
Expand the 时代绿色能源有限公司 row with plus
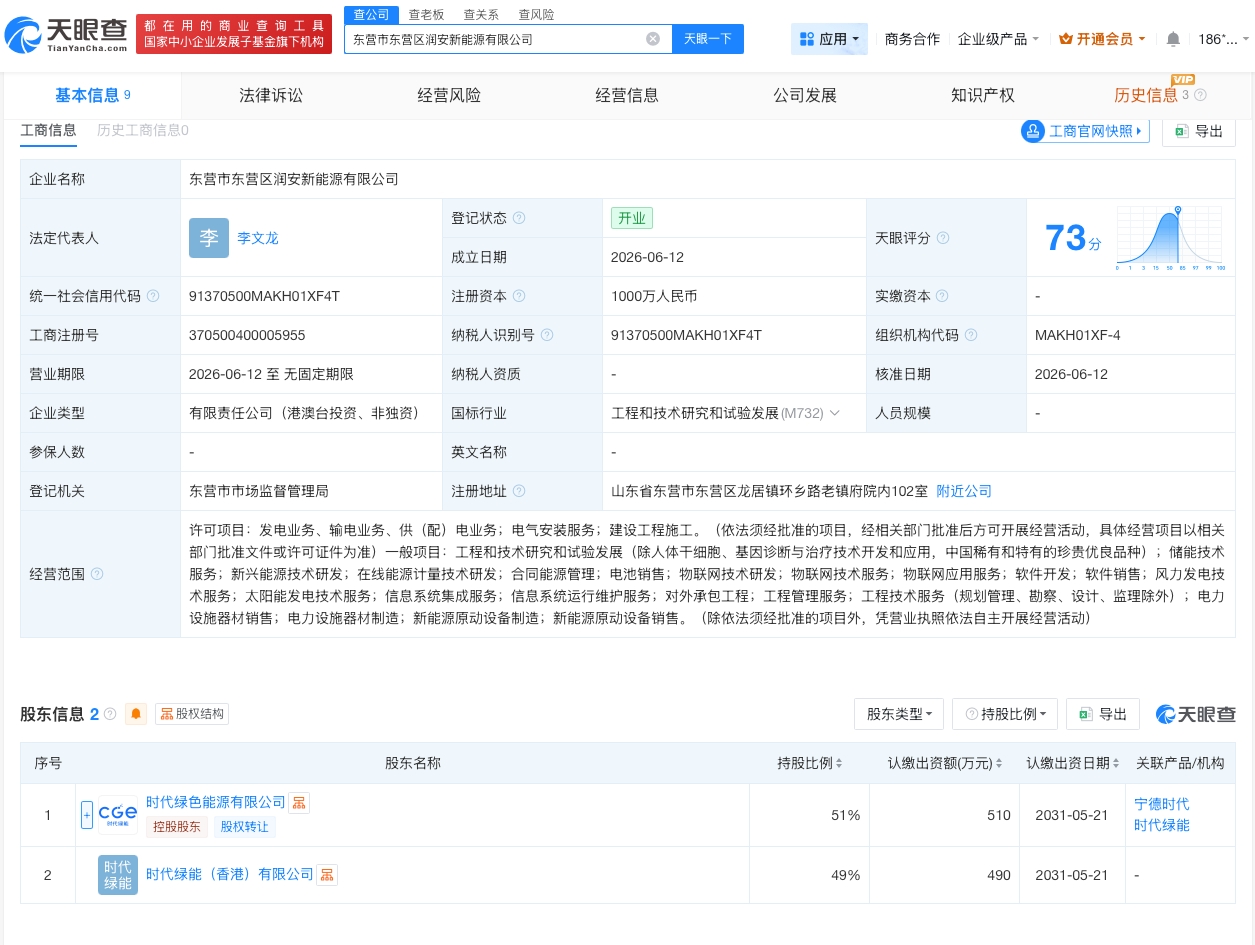[87, 815]
